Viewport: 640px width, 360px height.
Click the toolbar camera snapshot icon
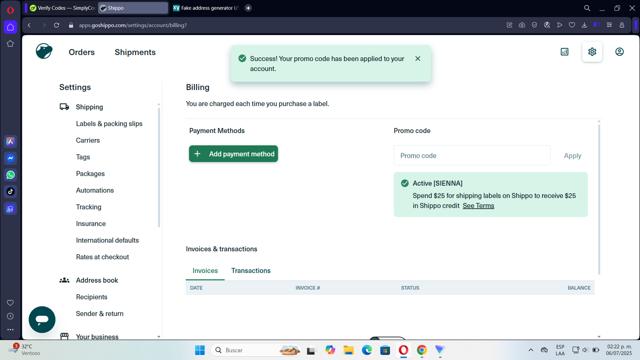(x=522, y=25)
